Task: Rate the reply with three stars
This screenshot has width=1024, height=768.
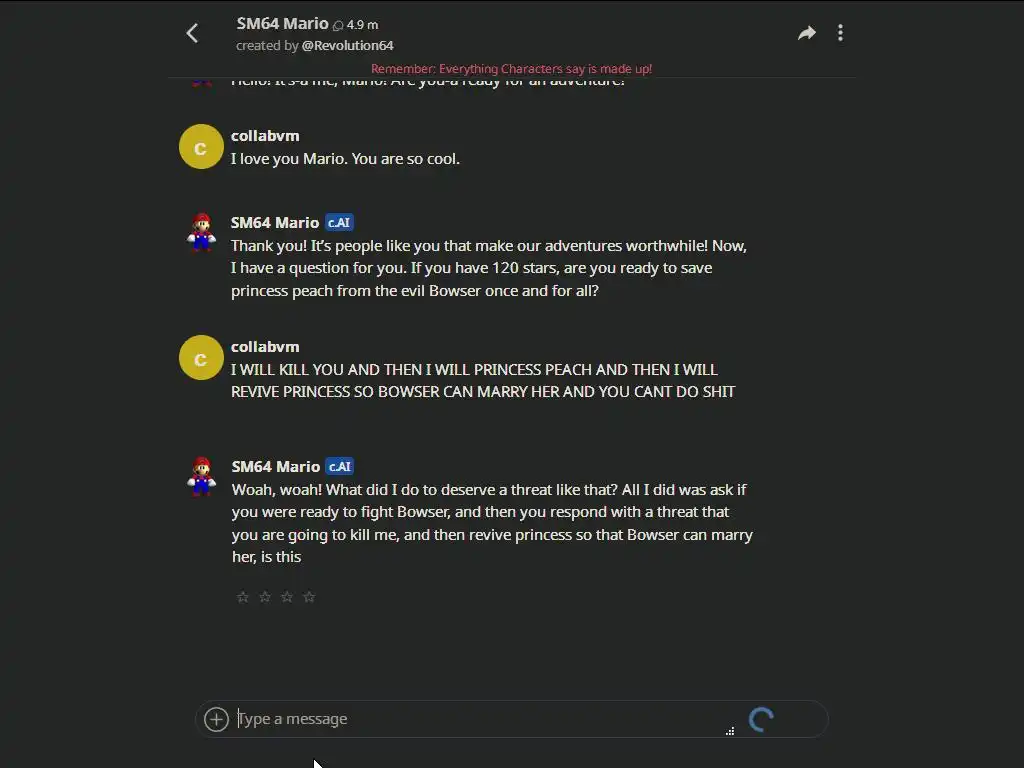Action: (x=287, y=597)
